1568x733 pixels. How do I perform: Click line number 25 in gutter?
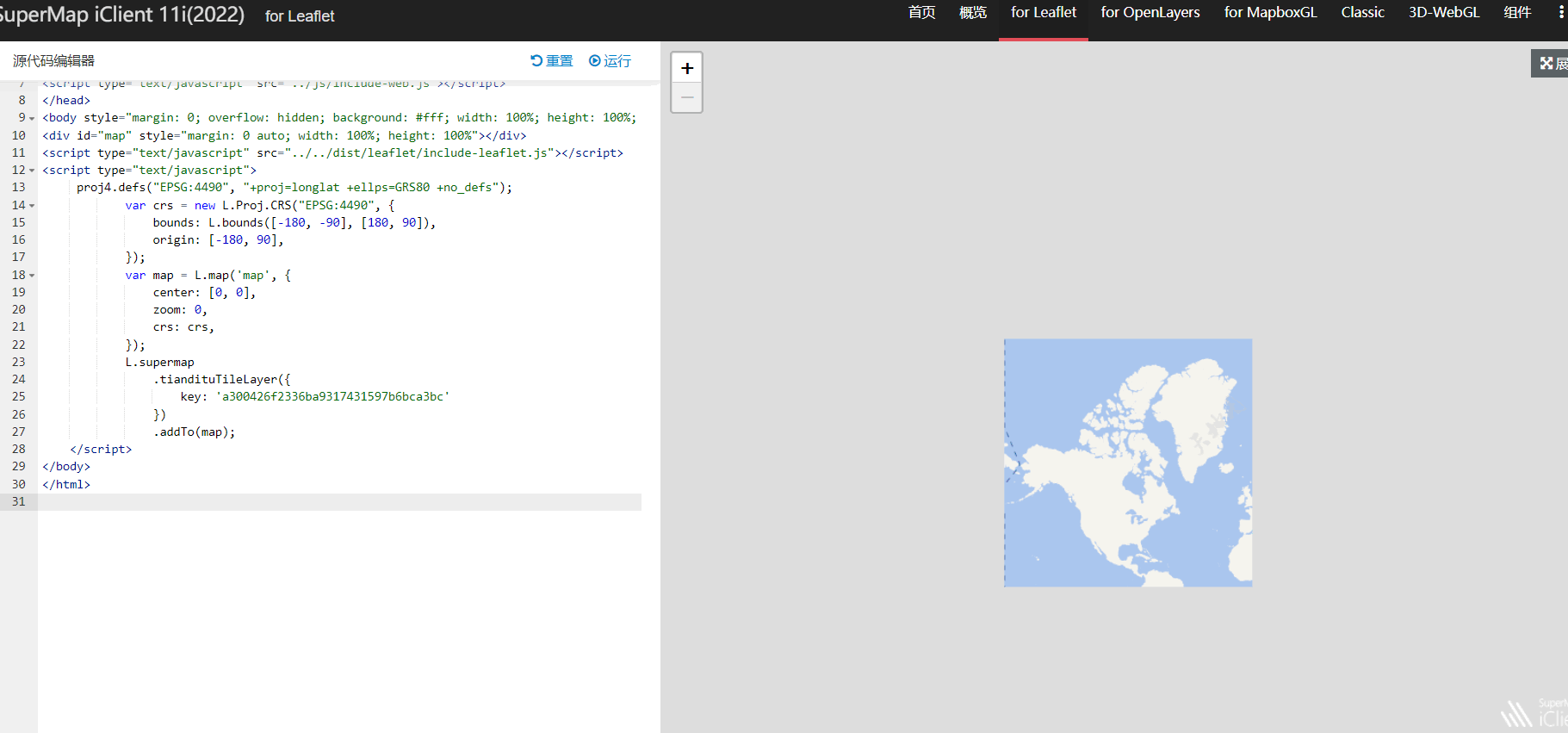click(19, 396)
